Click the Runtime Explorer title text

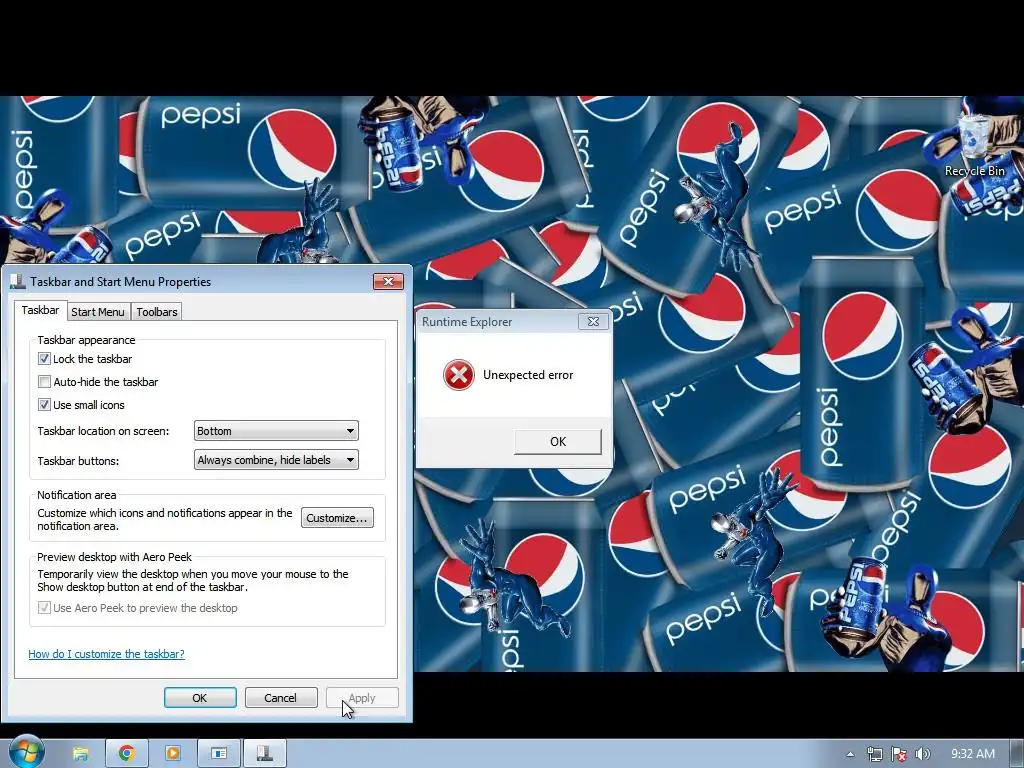pos(467,321)
